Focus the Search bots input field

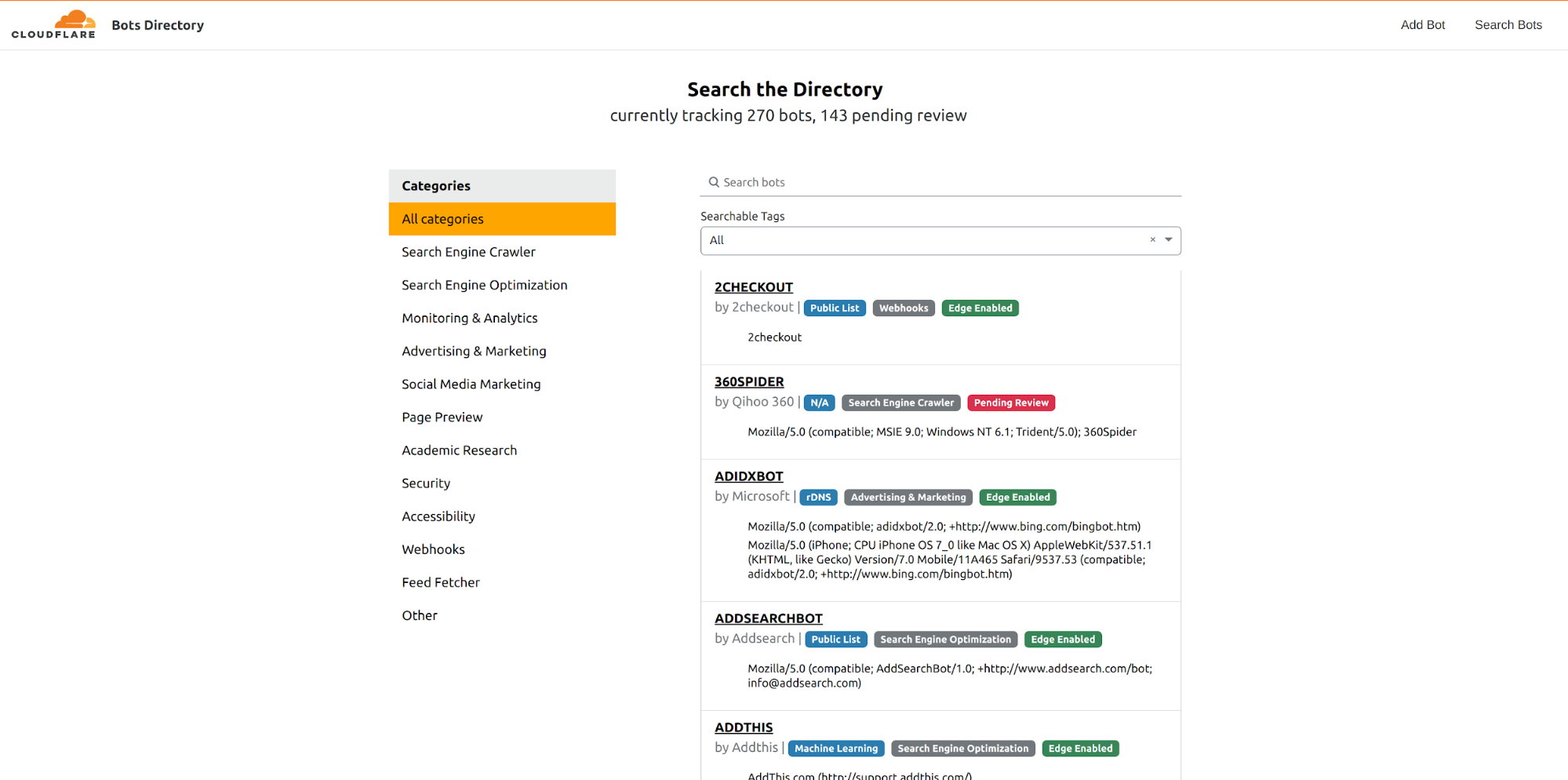940,182
